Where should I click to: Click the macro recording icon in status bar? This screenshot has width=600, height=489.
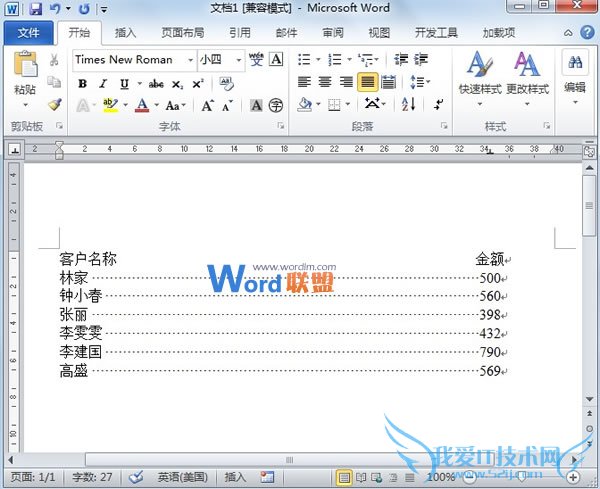267,477
